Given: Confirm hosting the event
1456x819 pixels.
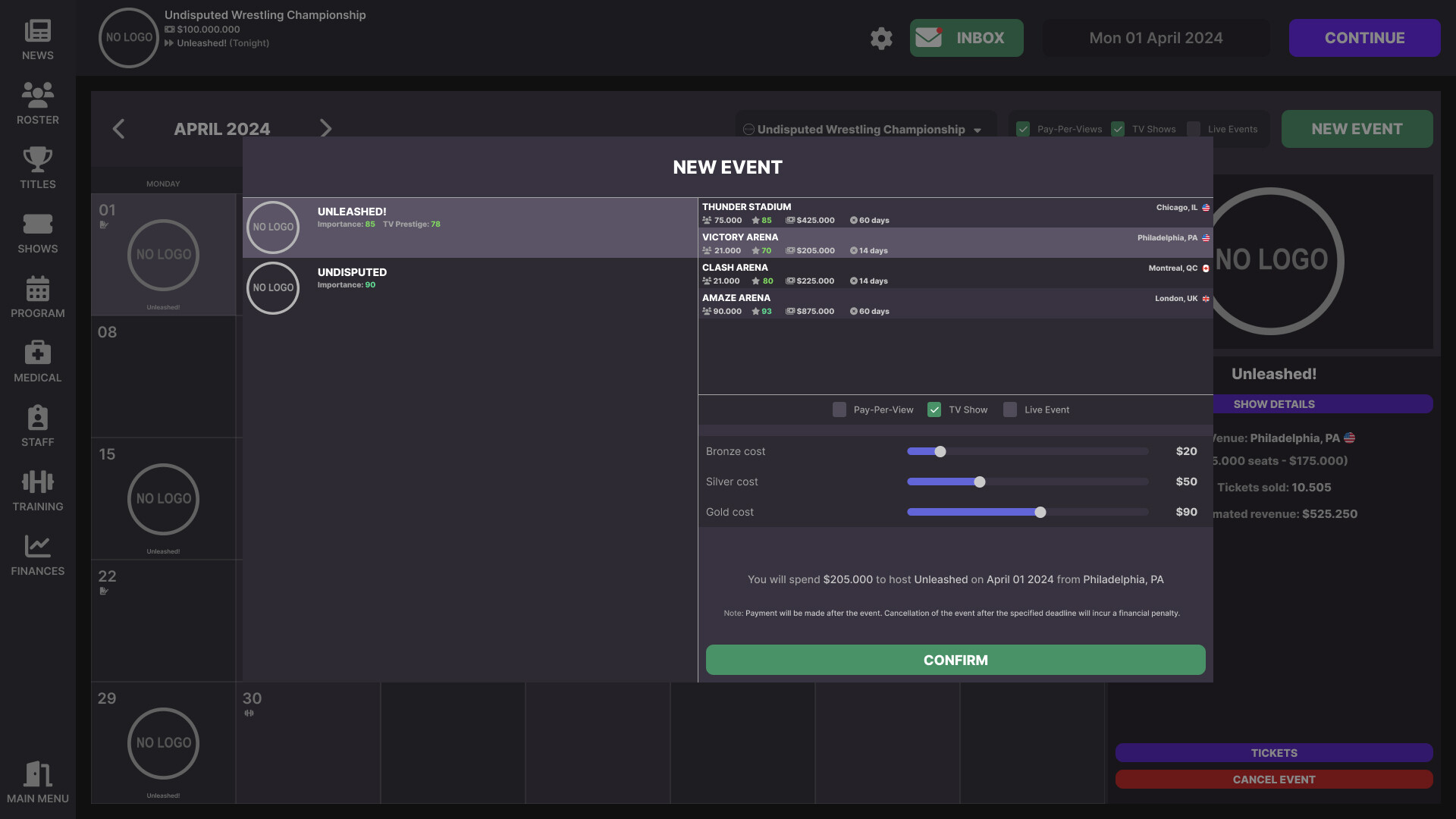Looking at the screenshot, I should coord(955,660).
